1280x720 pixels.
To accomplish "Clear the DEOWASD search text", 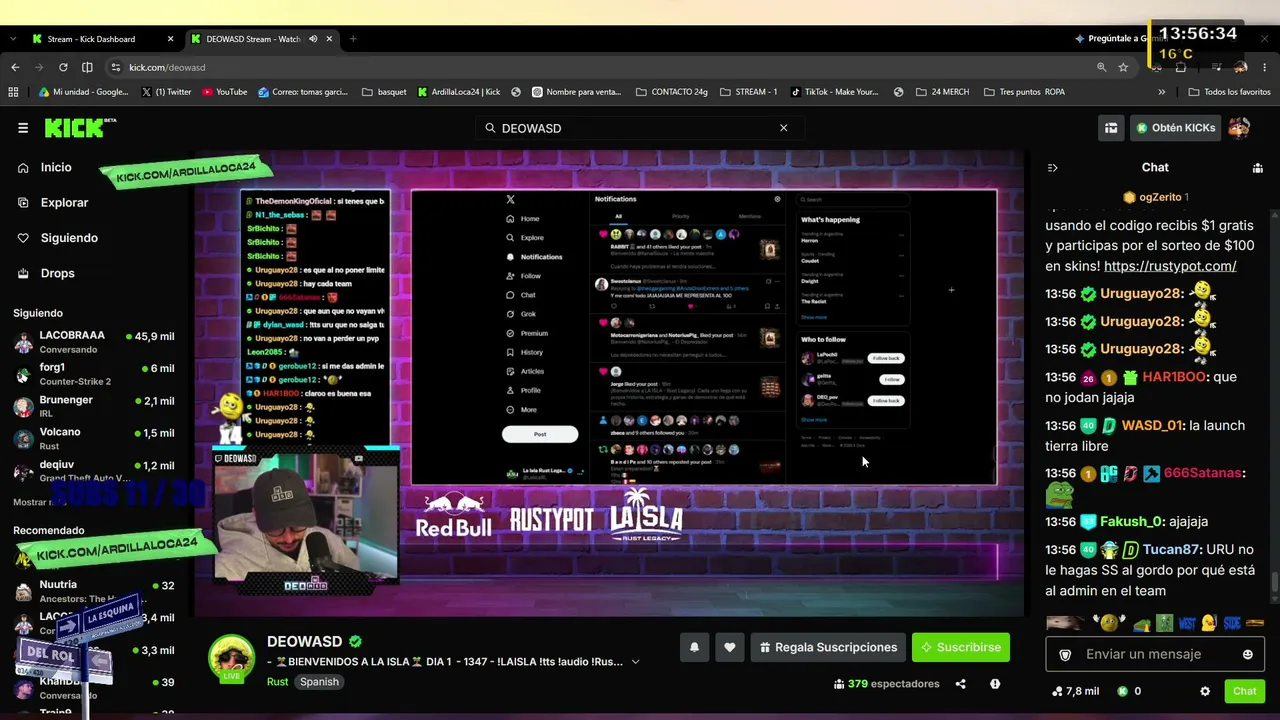I will [x=783, y=128].
